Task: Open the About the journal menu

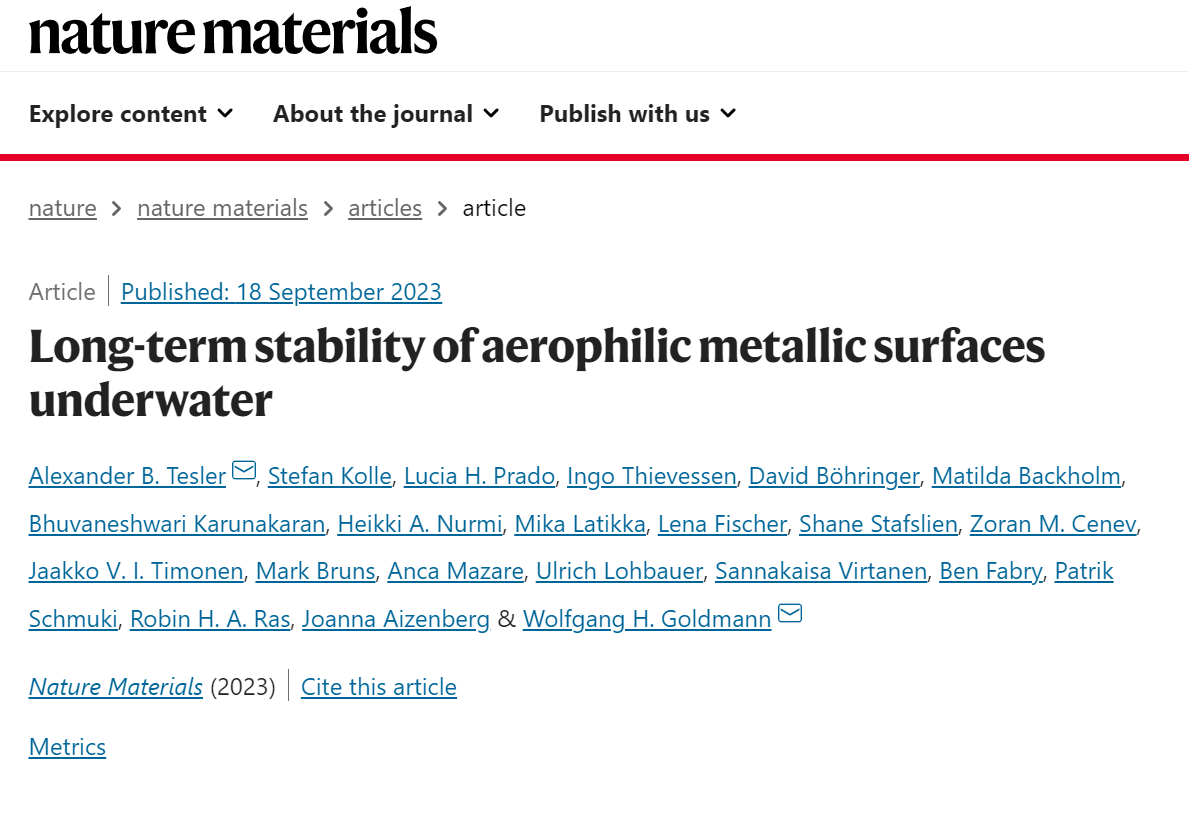Action: [x=386, y=114]
